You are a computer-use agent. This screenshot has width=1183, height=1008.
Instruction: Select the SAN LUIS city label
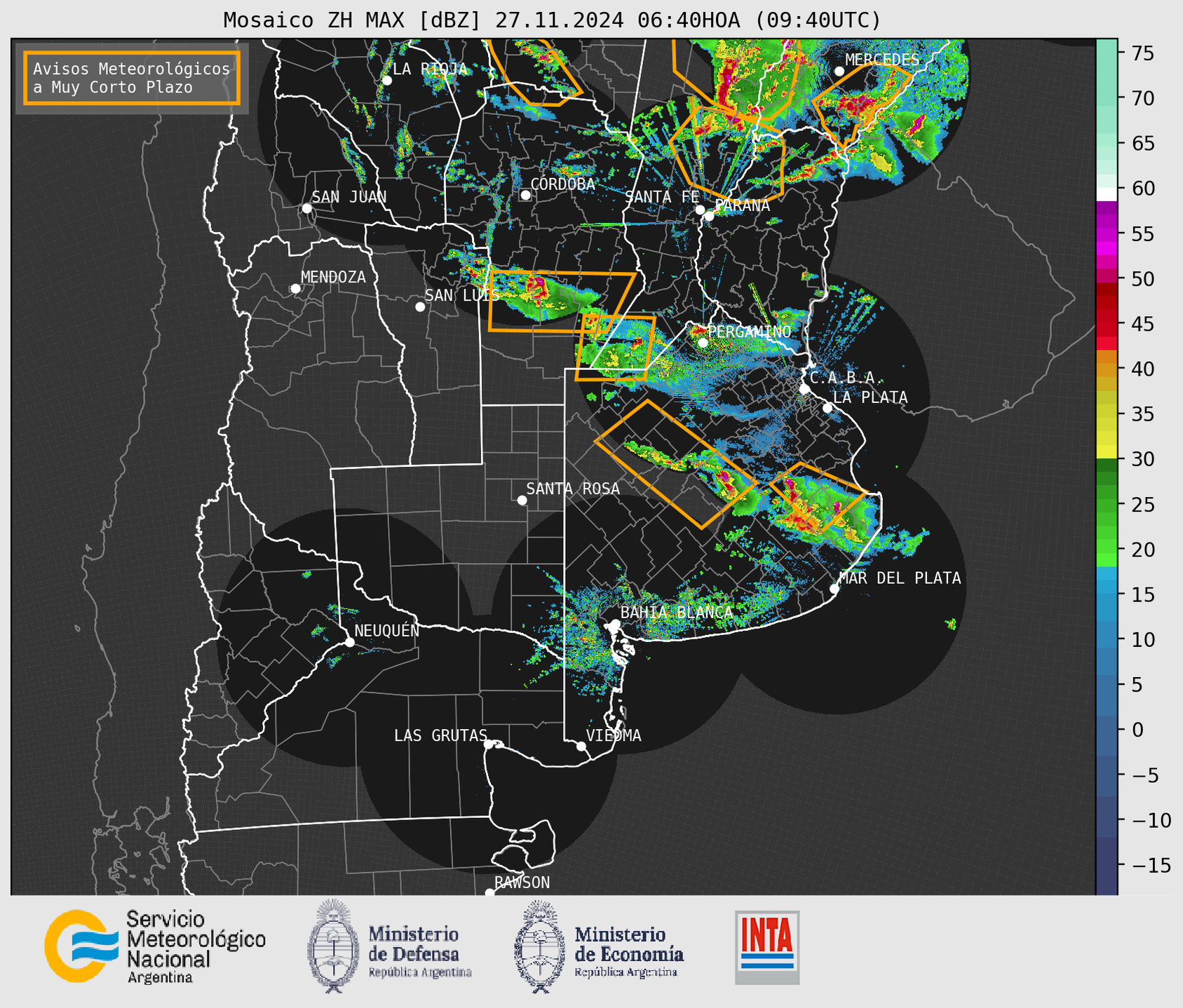tap(462, 295)
